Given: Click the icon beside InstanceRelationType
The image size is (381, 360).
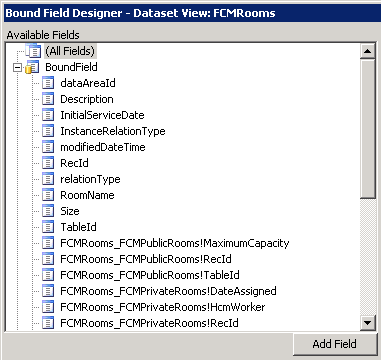Looking at the screenshot, I should point(48,131).
